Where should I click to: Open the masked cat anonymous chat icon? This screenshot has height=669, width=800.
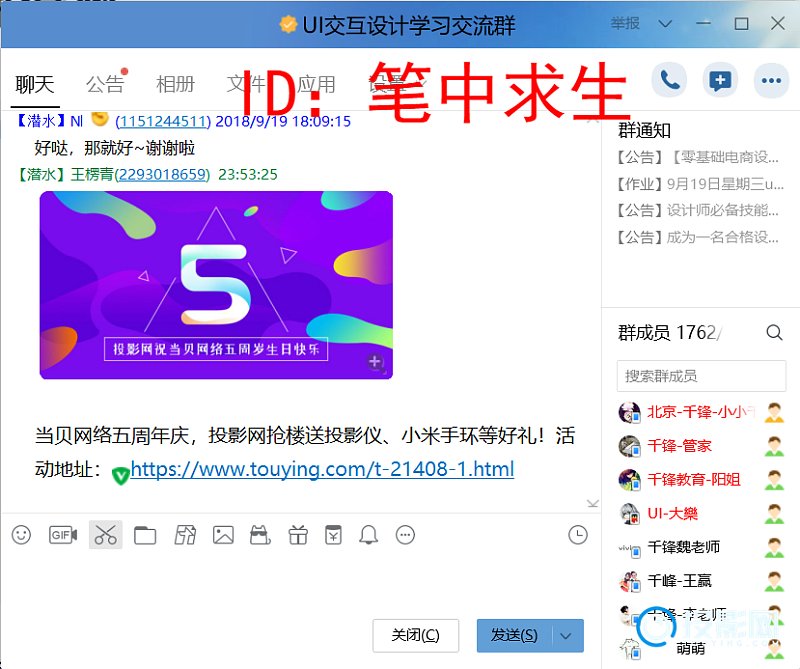[x=260, y=535]
